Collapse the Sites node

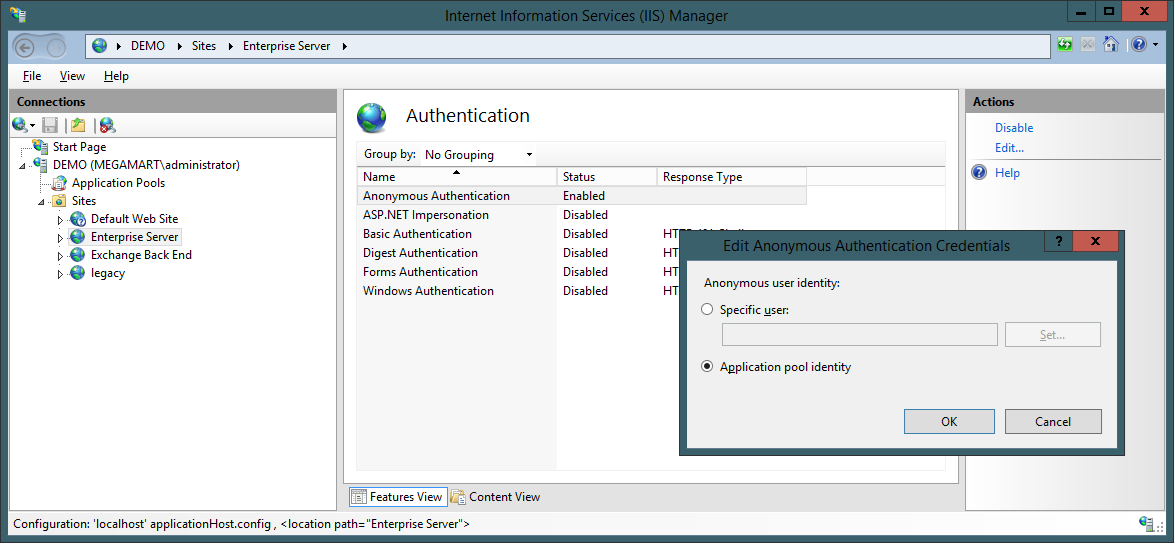tap(40, 202)
